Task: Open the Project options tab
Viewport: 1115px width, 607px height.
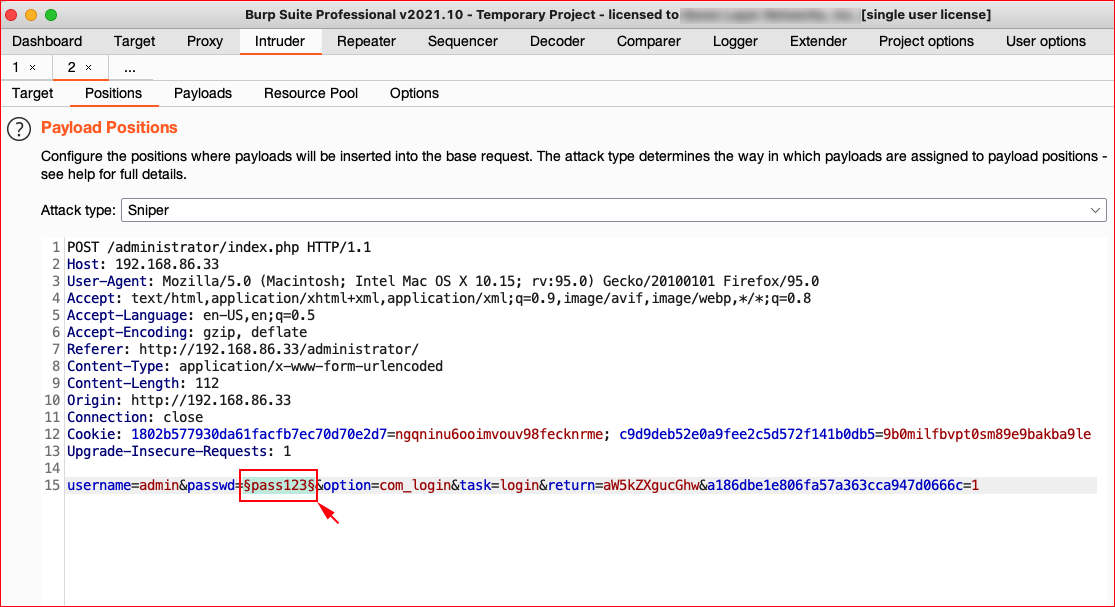Action: click(x=927, y=41)
